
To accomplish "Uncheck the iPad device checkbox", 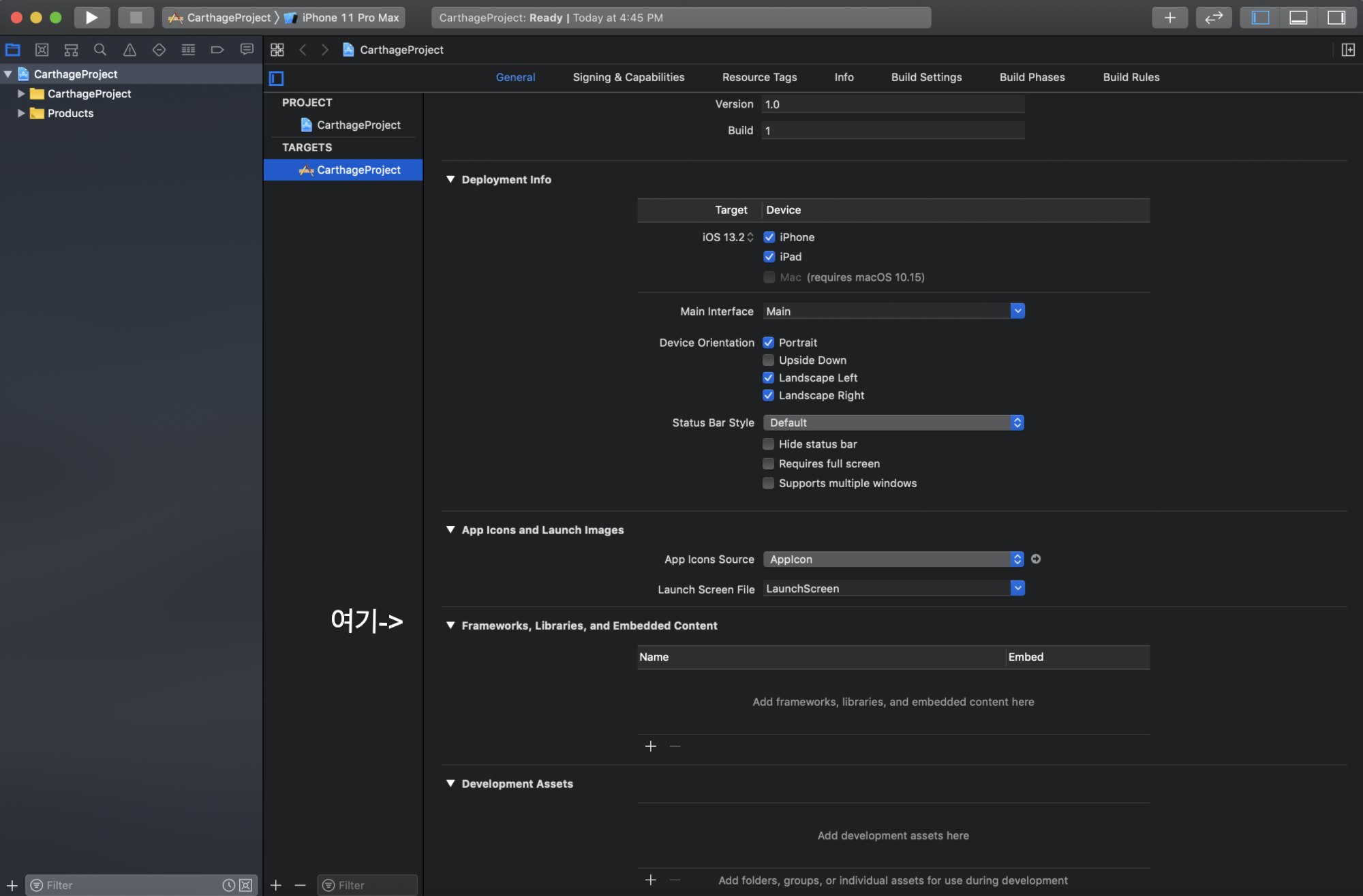I will point(769,257).
